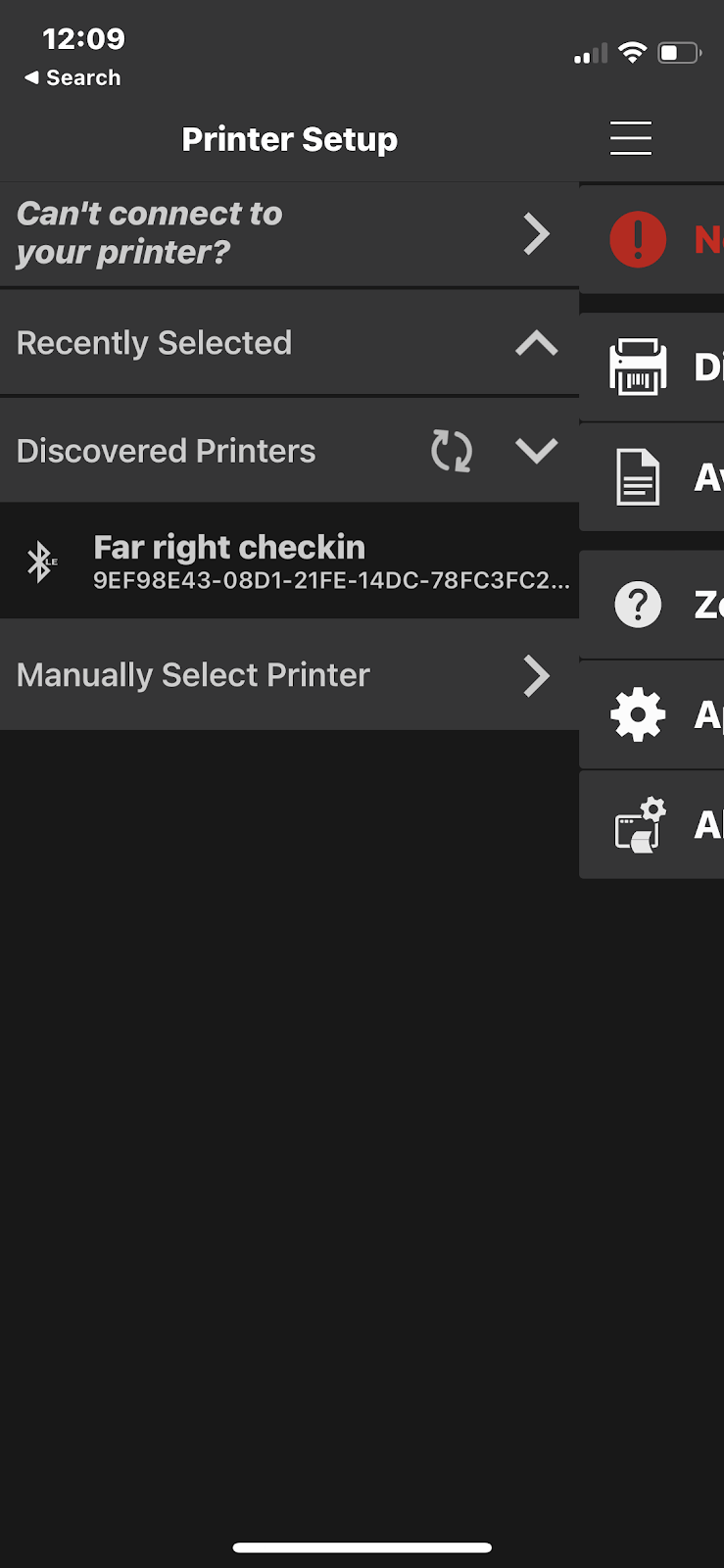This screenshot has height=1568, width=724.
Task: Open the Manually Select Printer chevron
Action: point(537,675)
